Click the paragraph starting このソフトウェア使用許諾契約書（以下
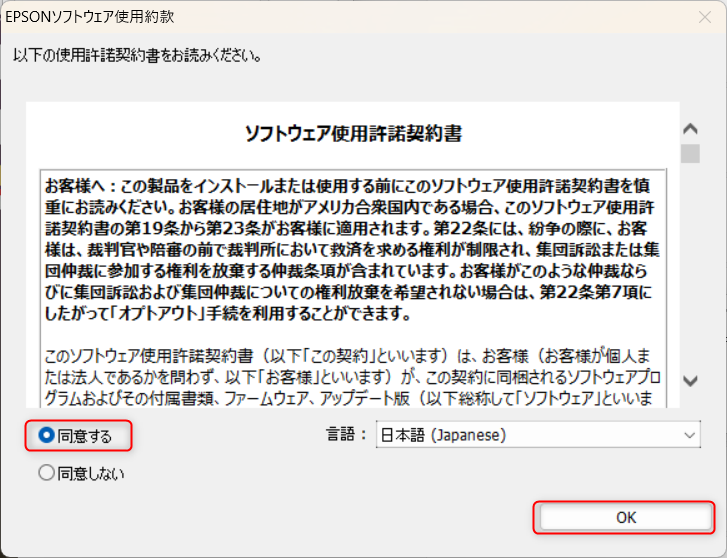The width and height of the screenshot is (727, 558). tap(352, 378)
